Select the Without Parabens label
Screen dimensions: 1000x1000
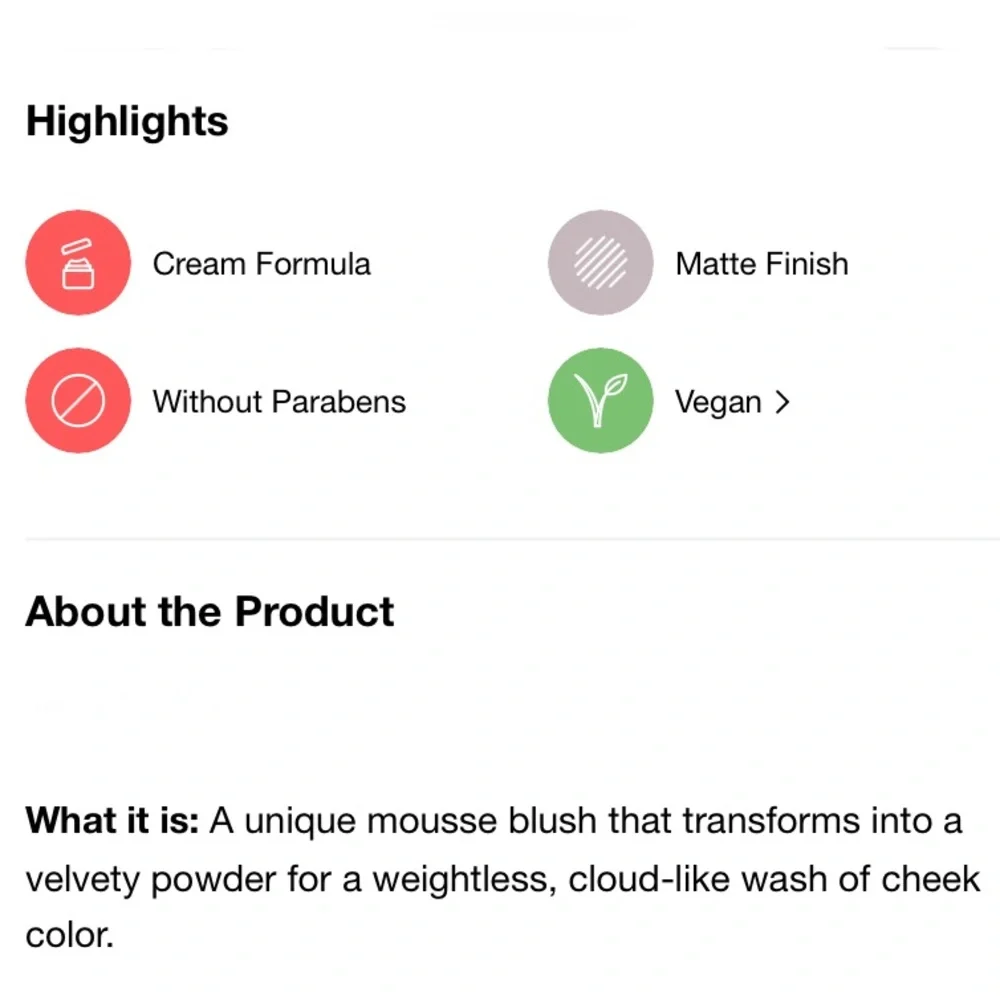click(x=279, y=402)
